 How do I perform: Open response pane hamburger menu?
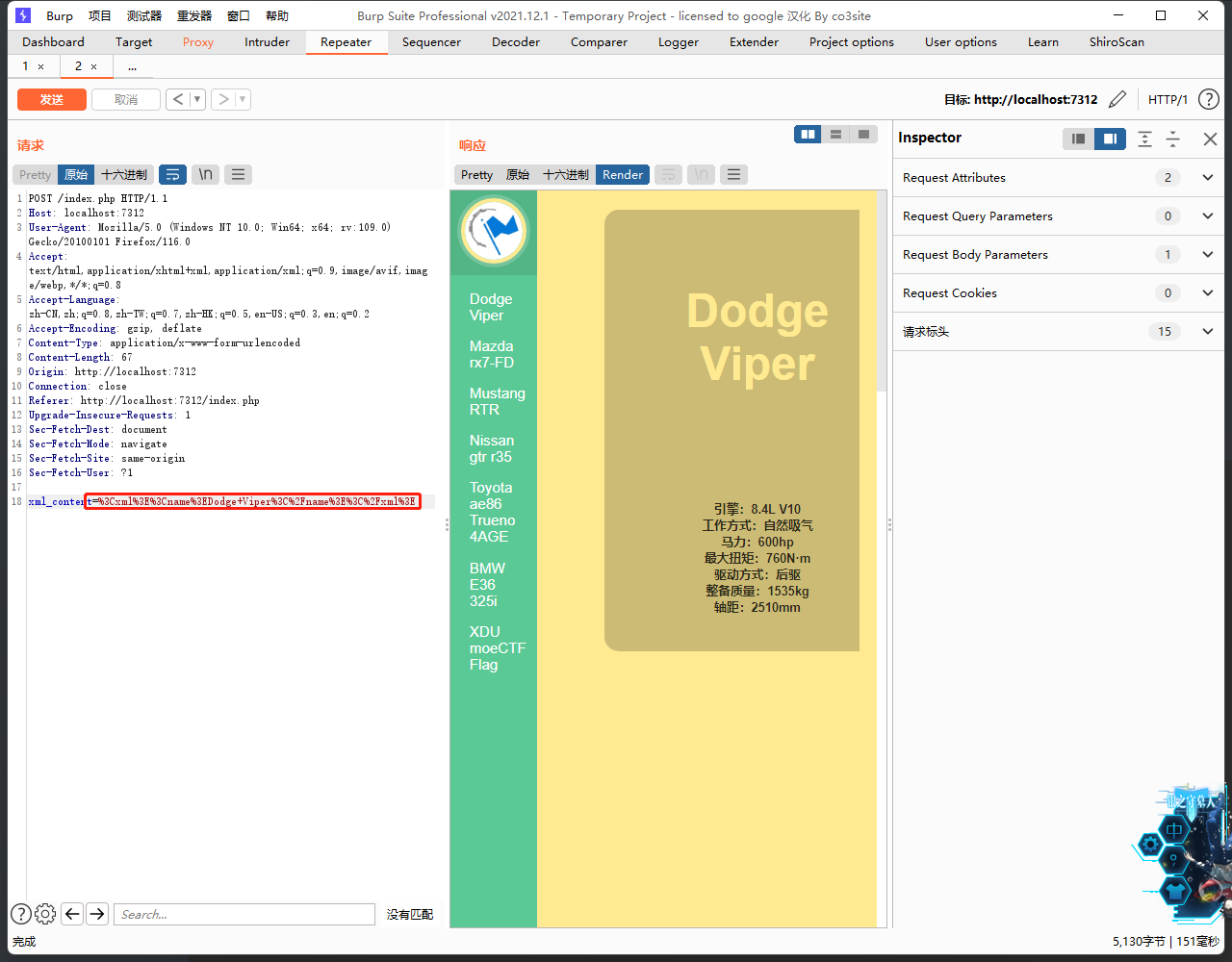click(734, 174)
